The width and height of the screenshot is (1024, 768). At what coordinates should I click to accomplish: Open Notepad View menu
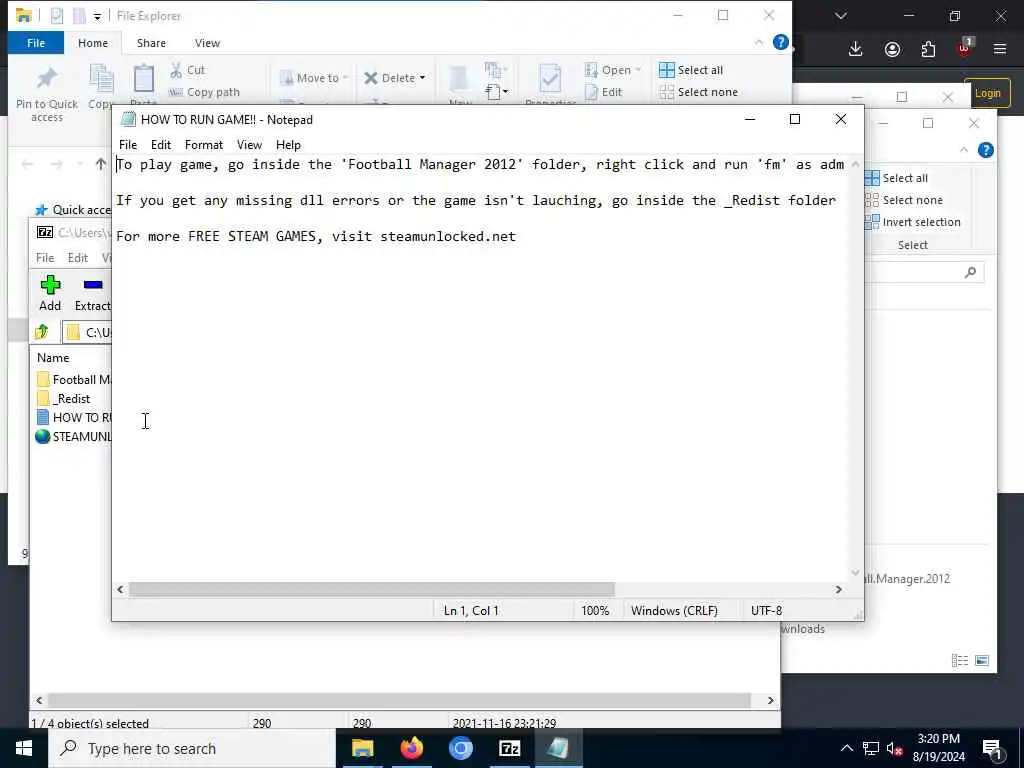pyautogui.click(x=249, y=145)
